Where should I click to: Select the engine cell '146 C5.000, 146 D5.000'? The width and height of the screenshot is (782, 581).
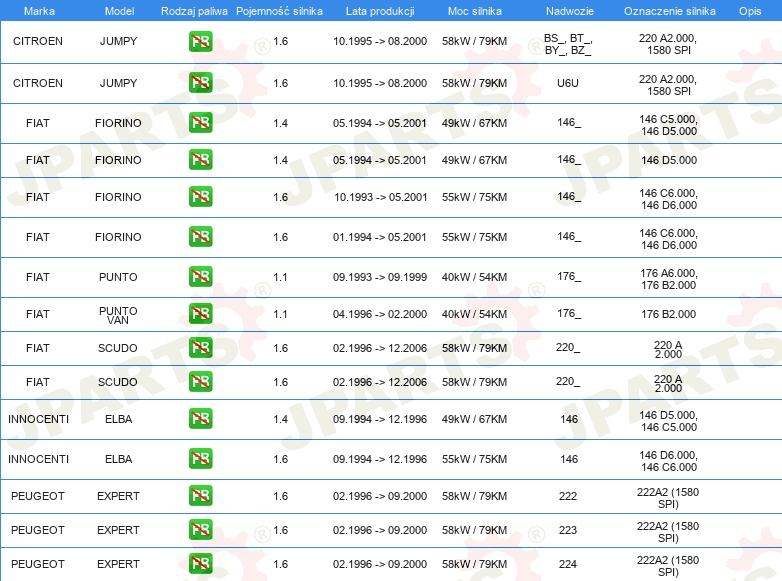tap(669, 125)
